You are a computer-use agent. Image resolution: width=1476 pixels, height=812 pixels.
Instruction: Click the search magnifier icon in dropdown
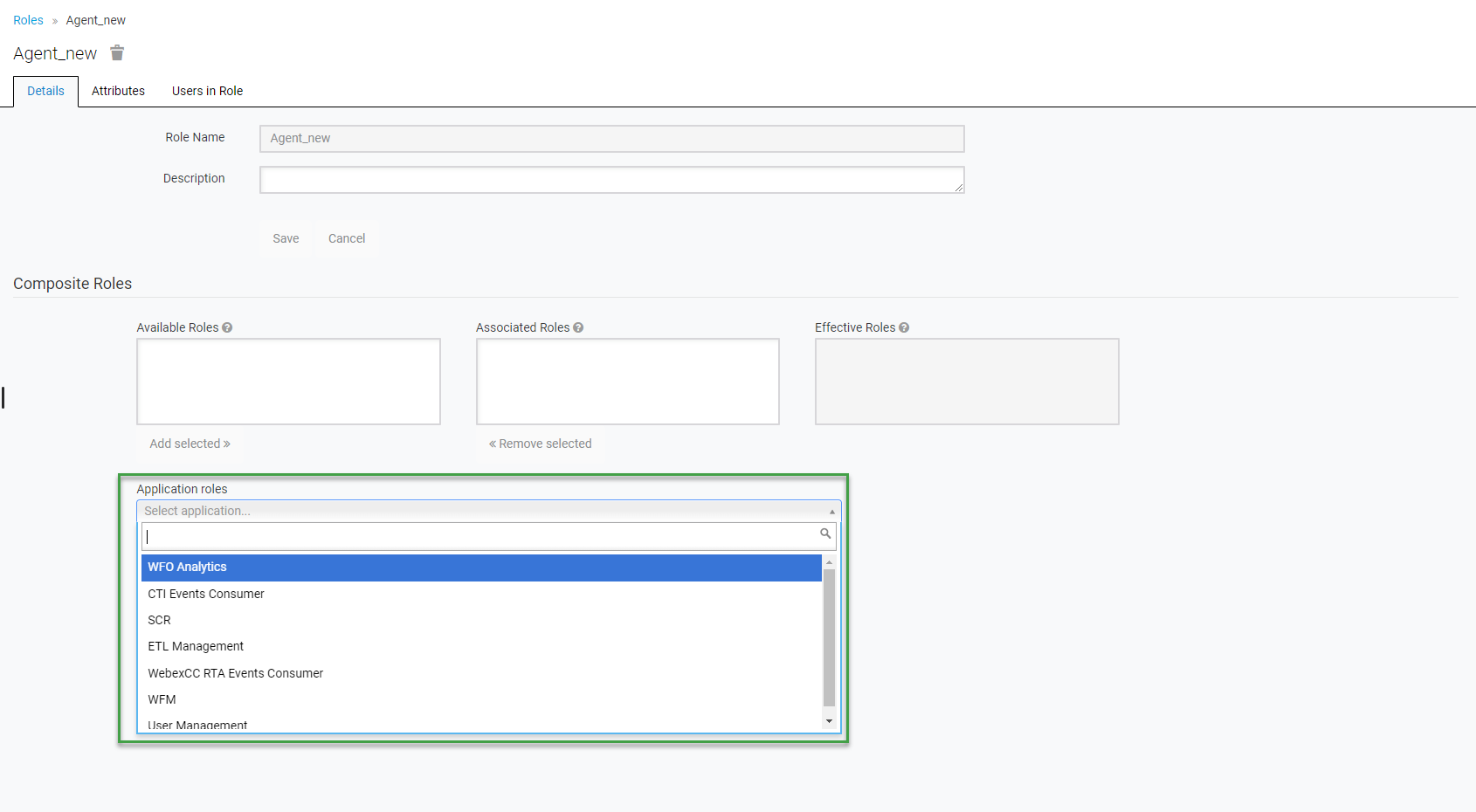coord(824,533)
